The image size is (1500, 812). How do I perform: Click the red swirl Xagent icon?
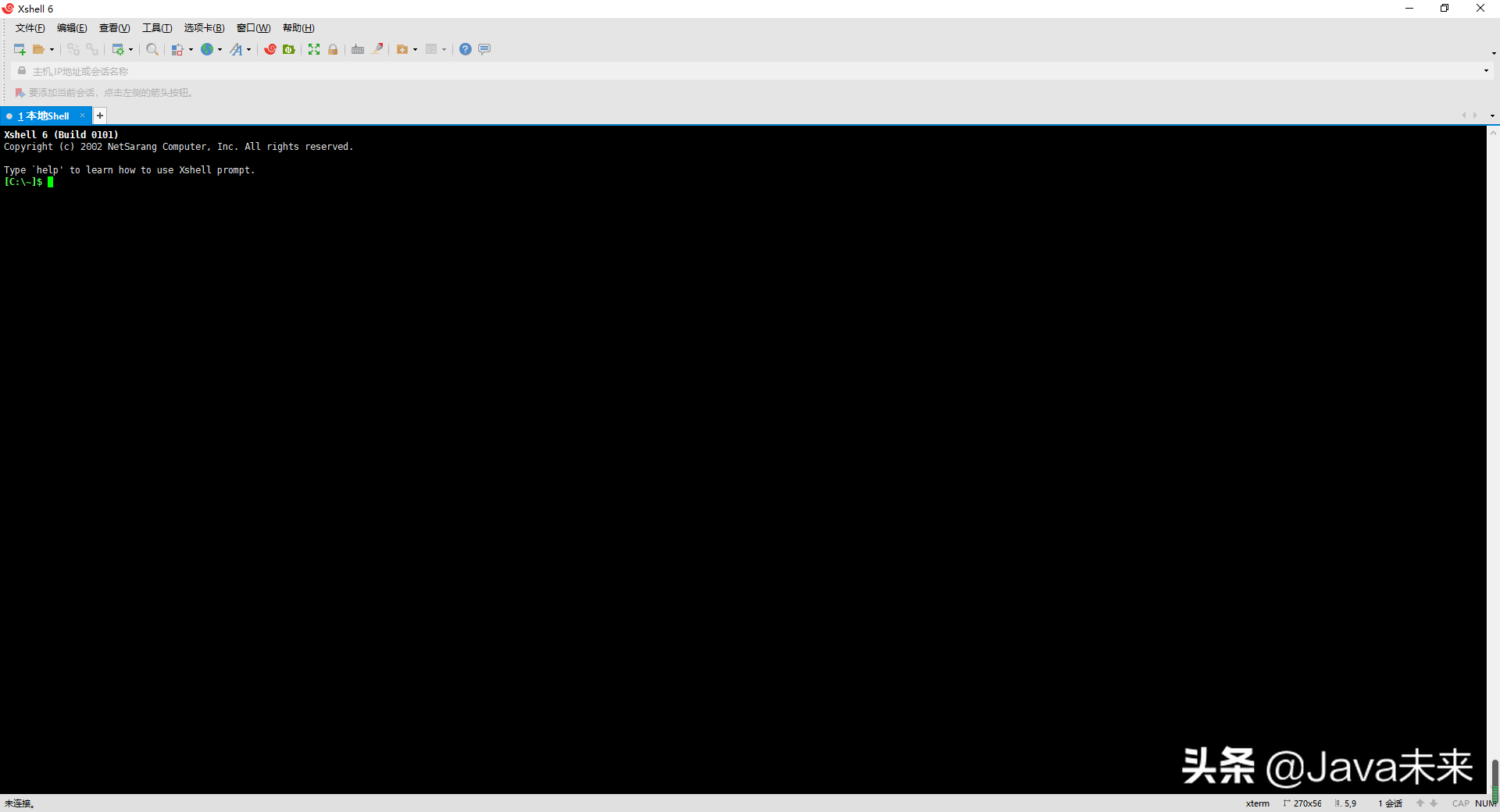point(270,49)
